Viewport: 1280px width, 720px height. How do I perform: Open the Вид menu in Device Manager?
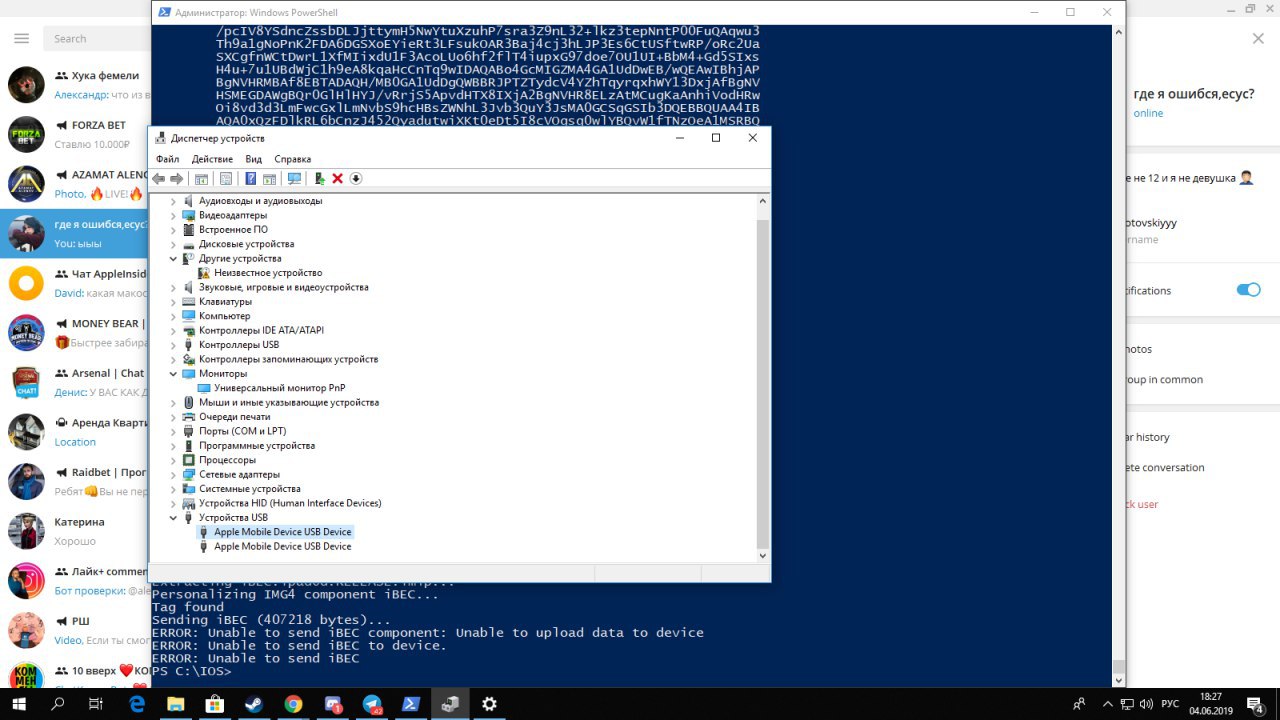click(x=254, y=159)
